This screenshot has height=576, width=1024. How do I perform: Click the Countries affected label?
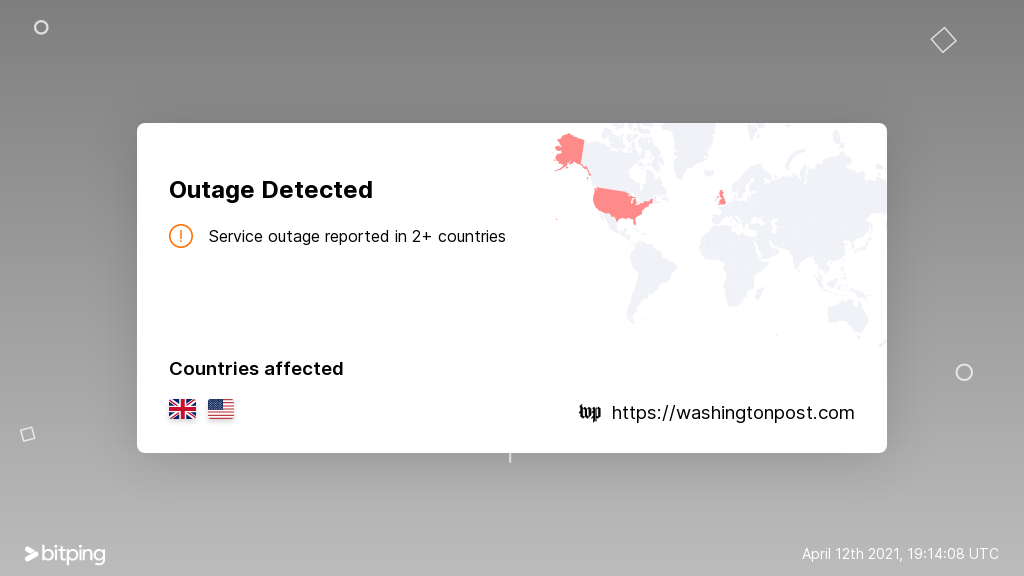click(256, 369)
